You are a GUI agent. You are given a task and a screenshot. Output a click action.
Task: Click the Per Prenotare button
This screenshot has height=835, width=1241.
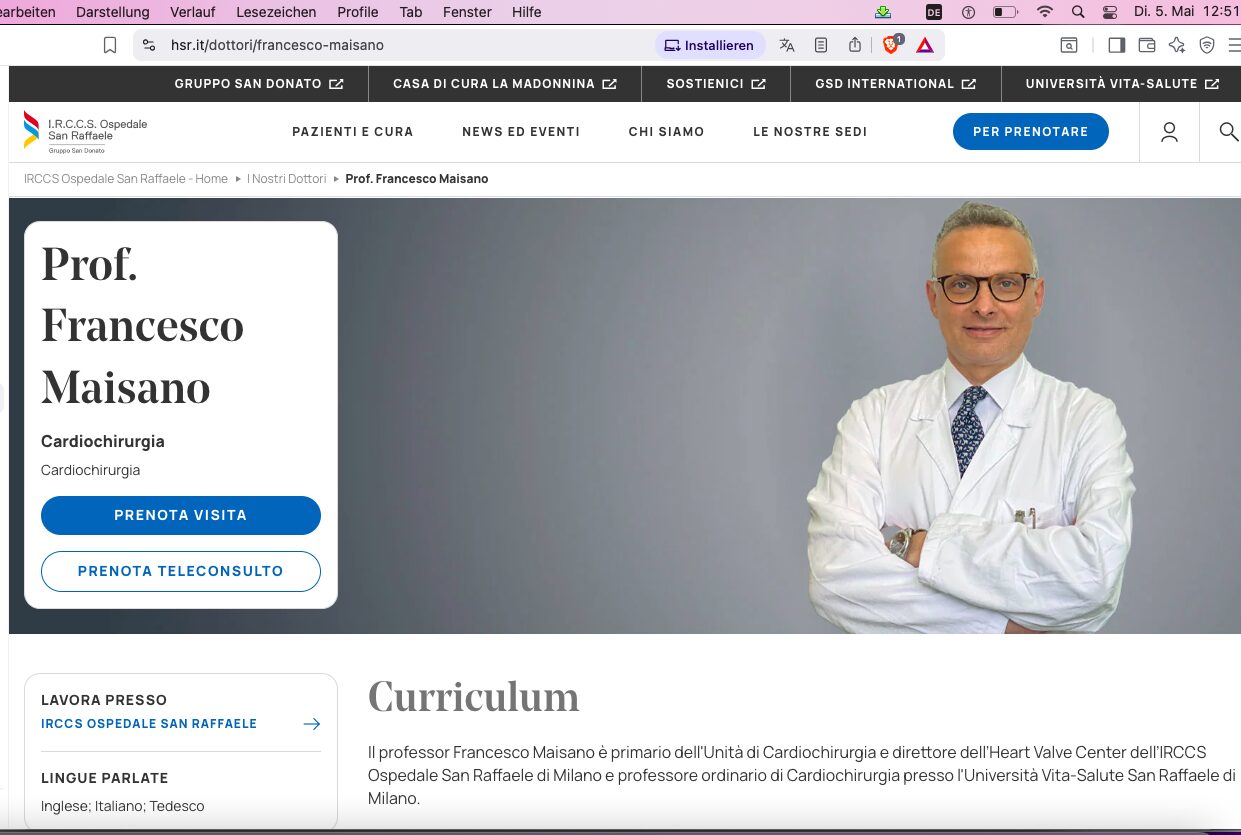coord(1030,132)
